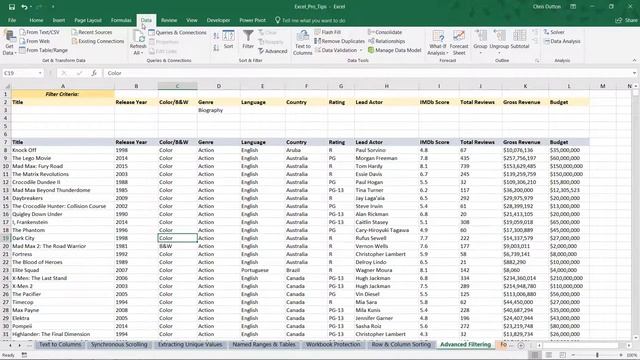Click the Subtotal button

520,40
